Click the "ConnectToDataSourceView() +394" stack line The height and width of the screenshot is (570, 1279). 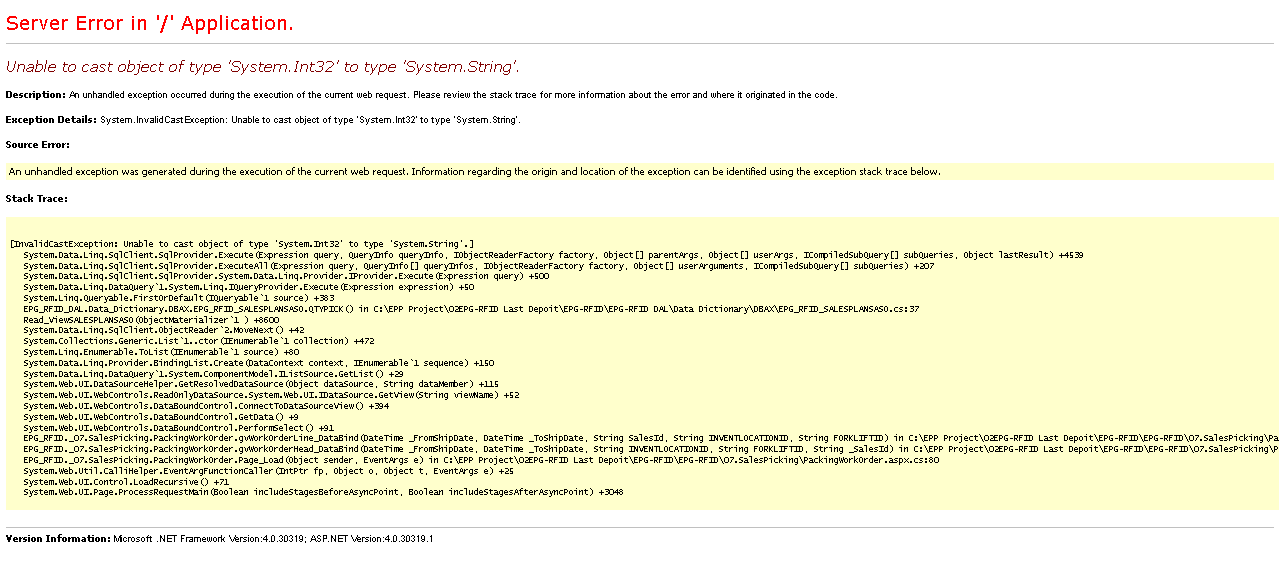point(206,406)
